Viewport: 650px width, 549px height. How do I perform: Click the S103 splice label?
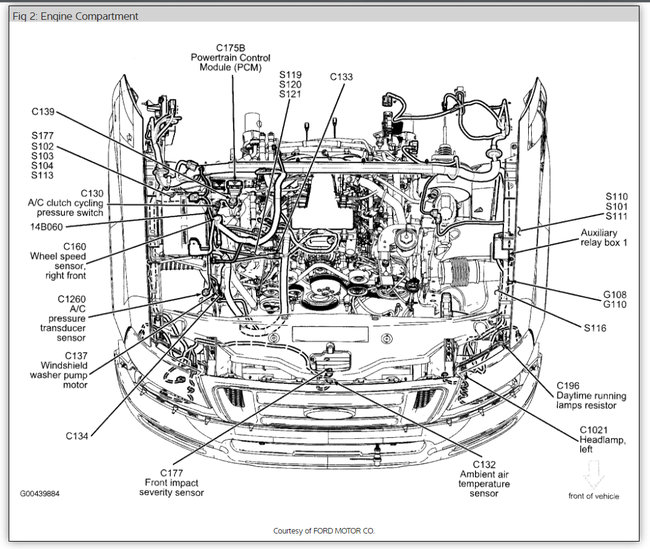tap(42, 156)
